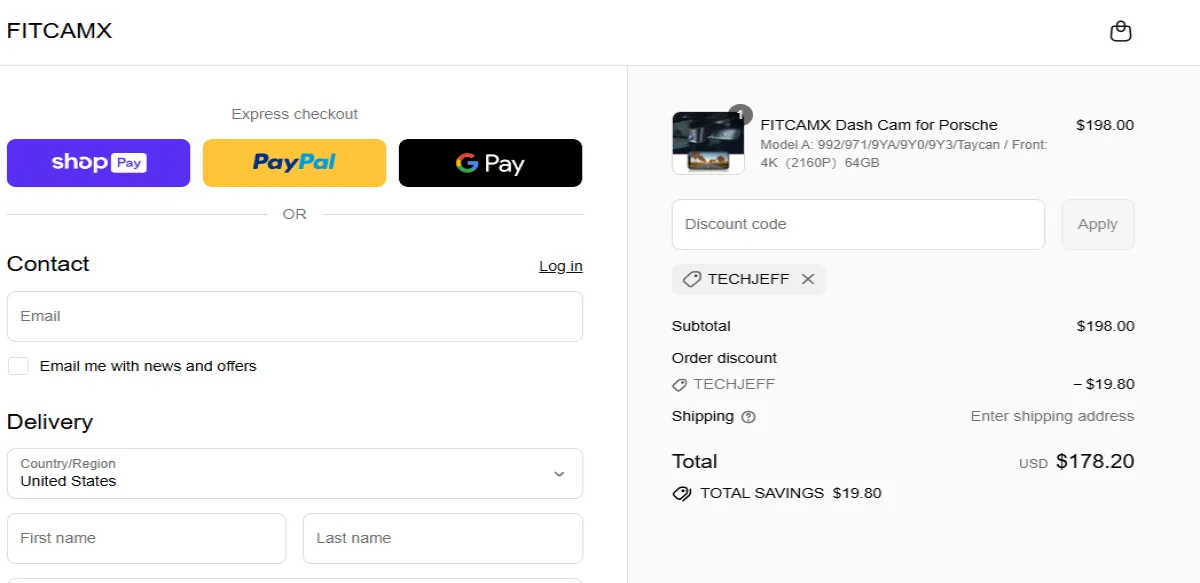Image resolution: width=1200 pixels, height=583 pixels.
Task: Click the FITCAMX store logo
Action: 59,30
